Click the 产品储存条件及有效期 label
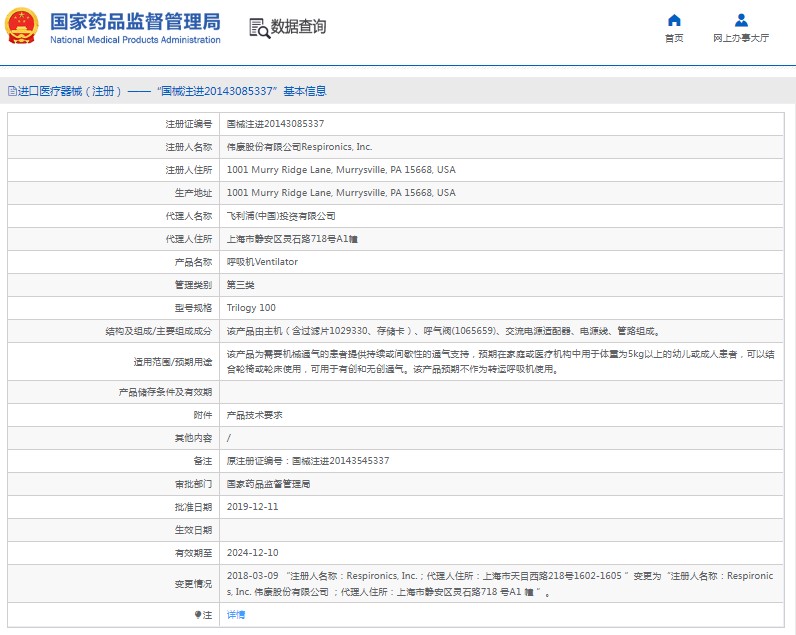This screenshot has height=635, width=796. [165, 392]
